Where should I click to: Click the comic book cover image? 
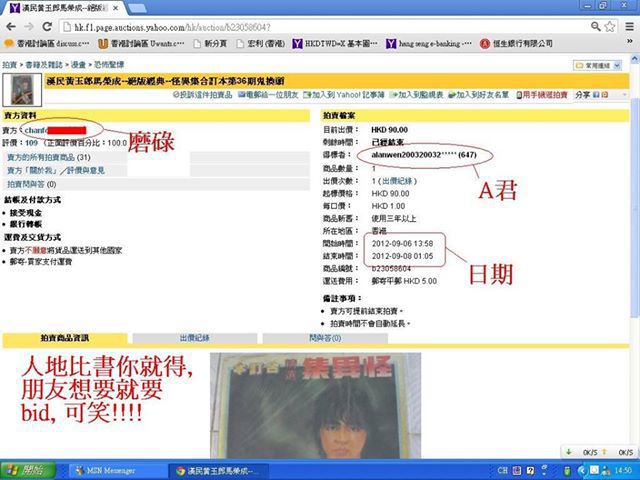[315, 405]
